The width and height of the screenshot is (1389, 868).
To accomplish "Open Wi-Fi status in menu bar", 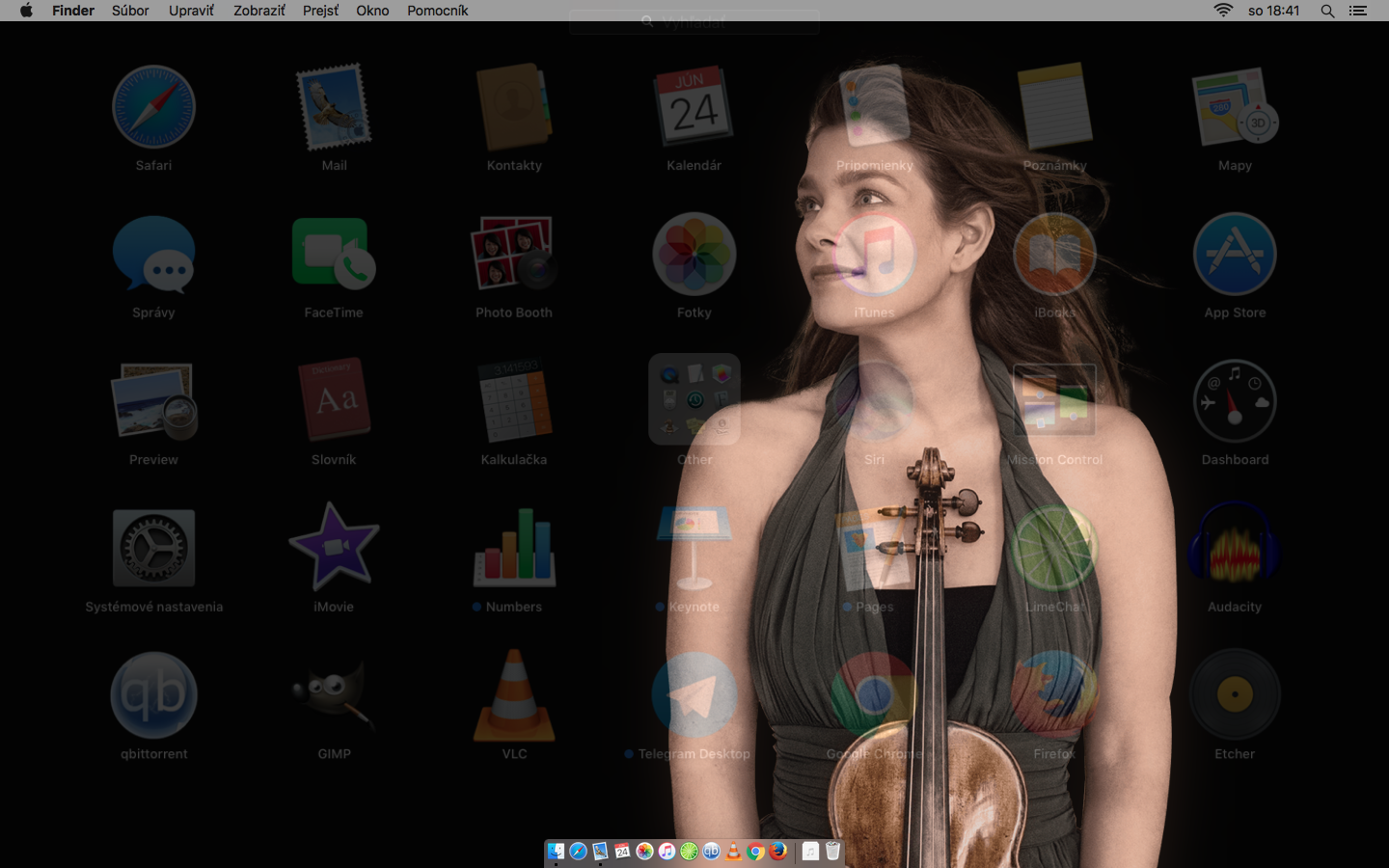I will 1223,11.
